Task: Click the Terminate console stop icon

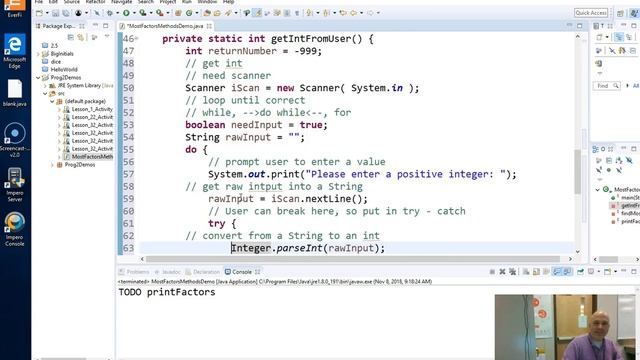Action: click(x=492, y=272)
